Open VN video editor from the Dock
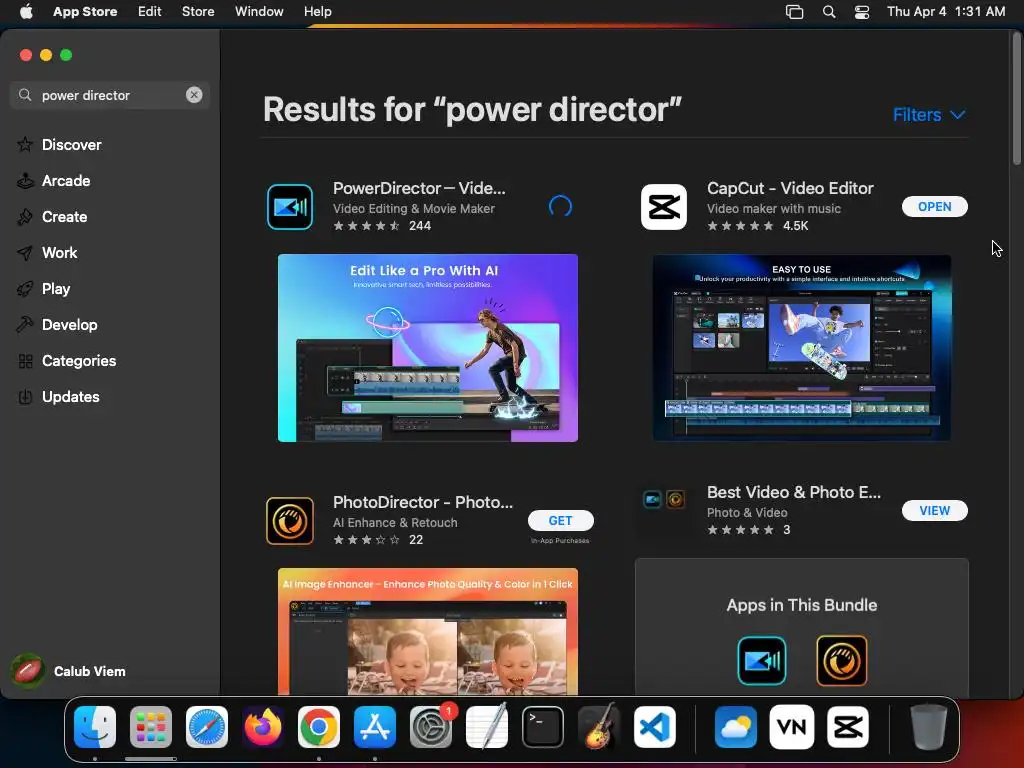This screenshot has height=768, width=1024. tap(792, 727)
